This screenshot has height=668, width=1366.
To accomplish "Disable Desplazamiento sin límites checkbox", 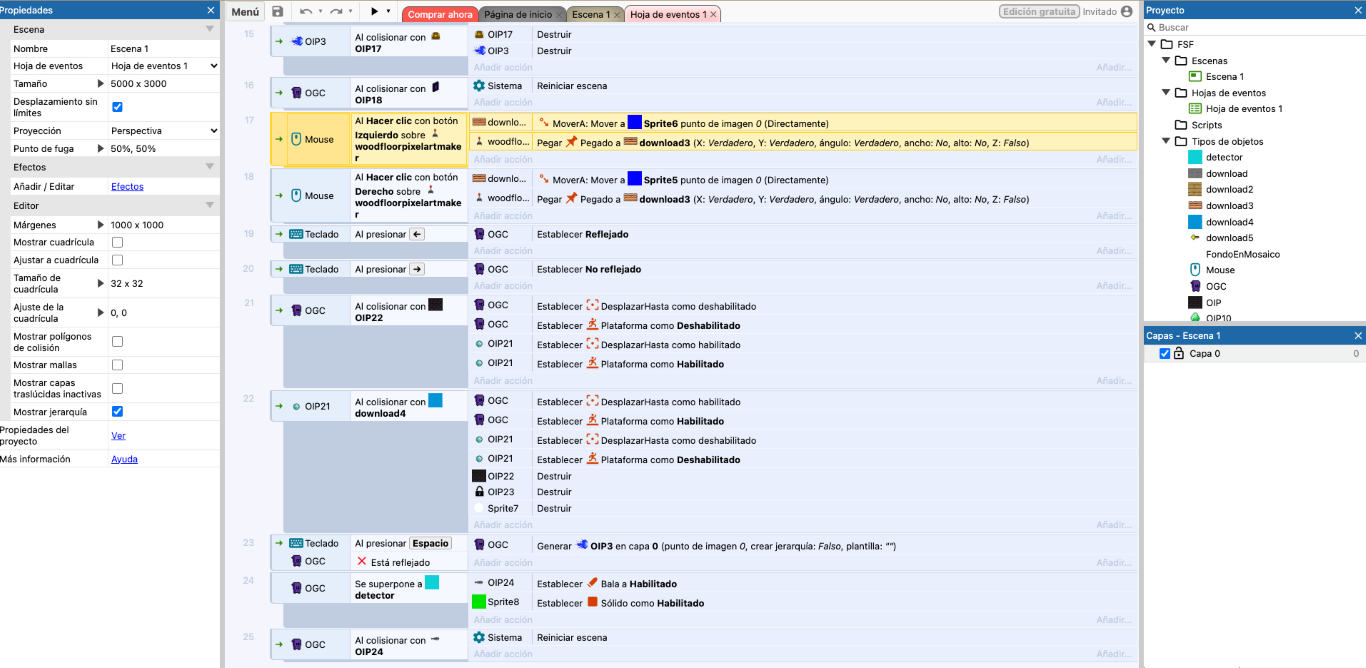I will [117, 107].
